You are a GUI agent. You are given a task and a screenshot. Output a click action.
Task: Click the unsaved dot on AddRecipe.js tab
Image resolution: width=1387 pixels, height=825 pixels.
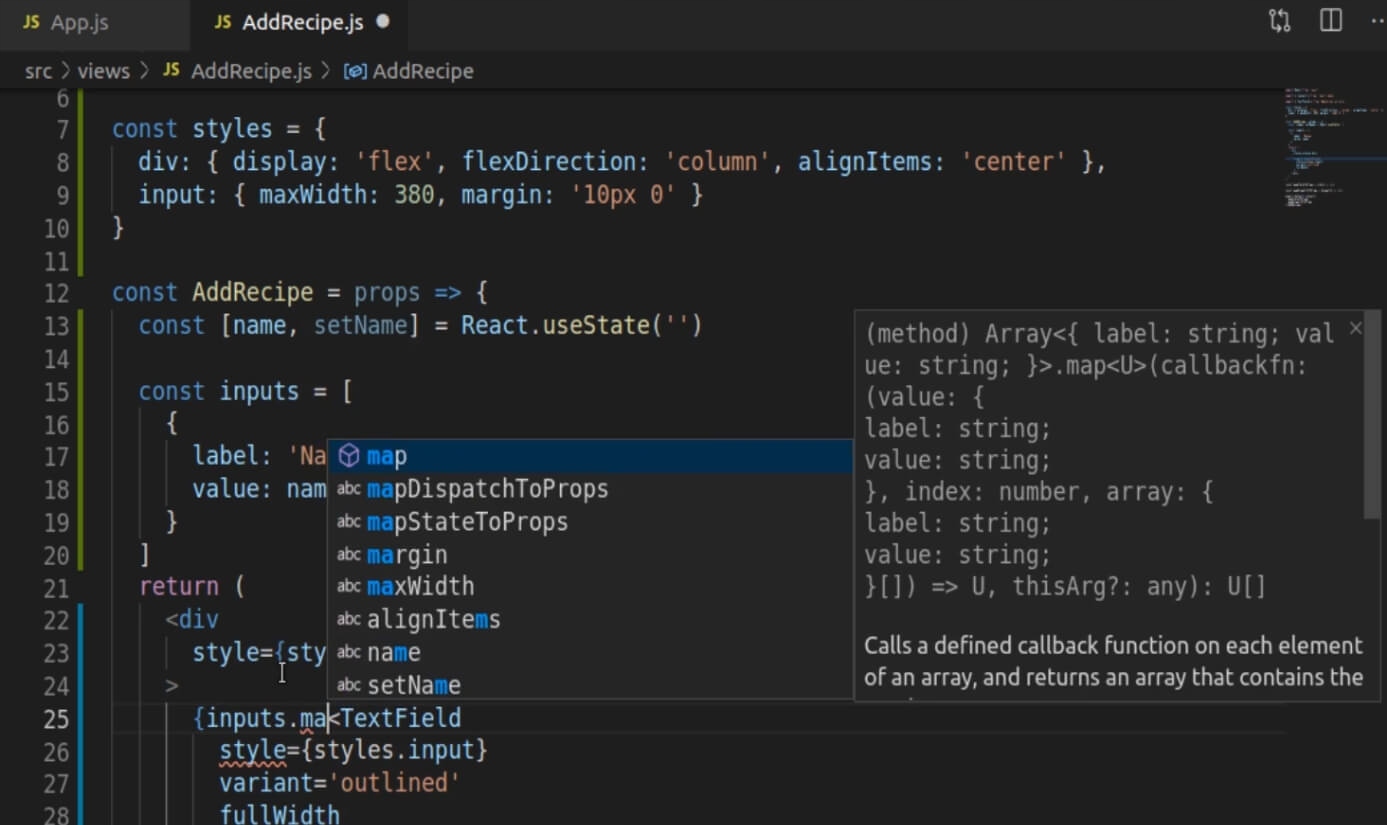point(382,22)
